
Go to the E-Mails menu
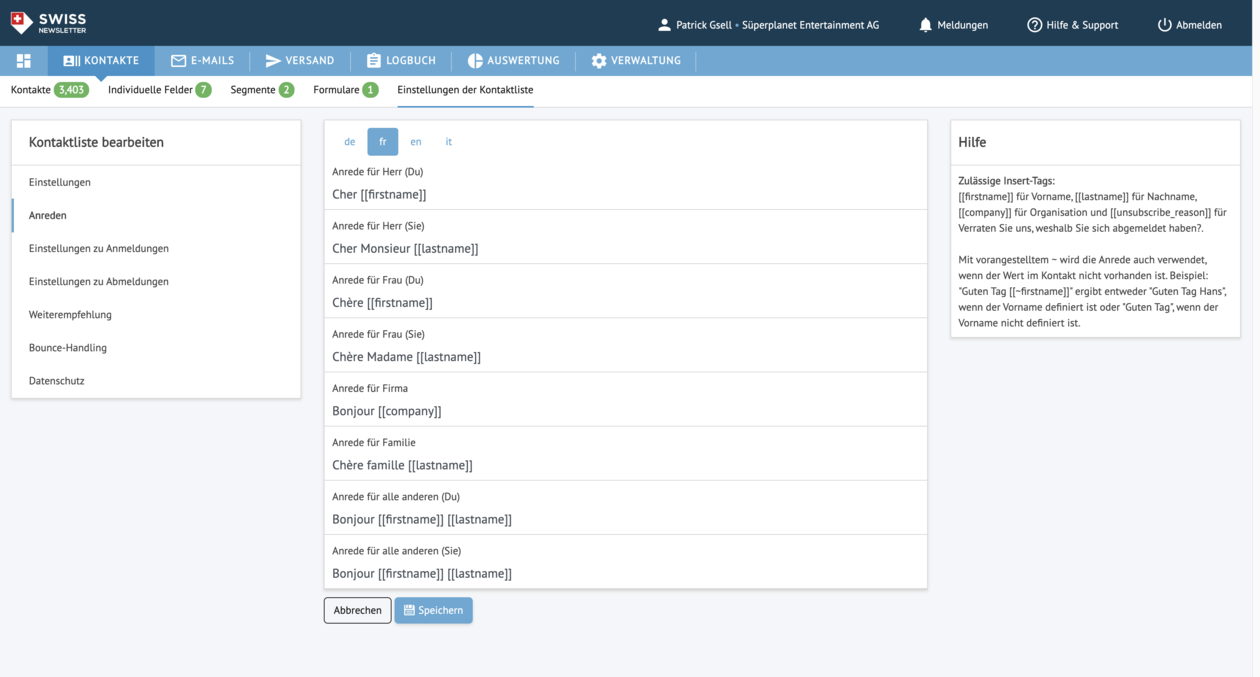coord(202,61)
